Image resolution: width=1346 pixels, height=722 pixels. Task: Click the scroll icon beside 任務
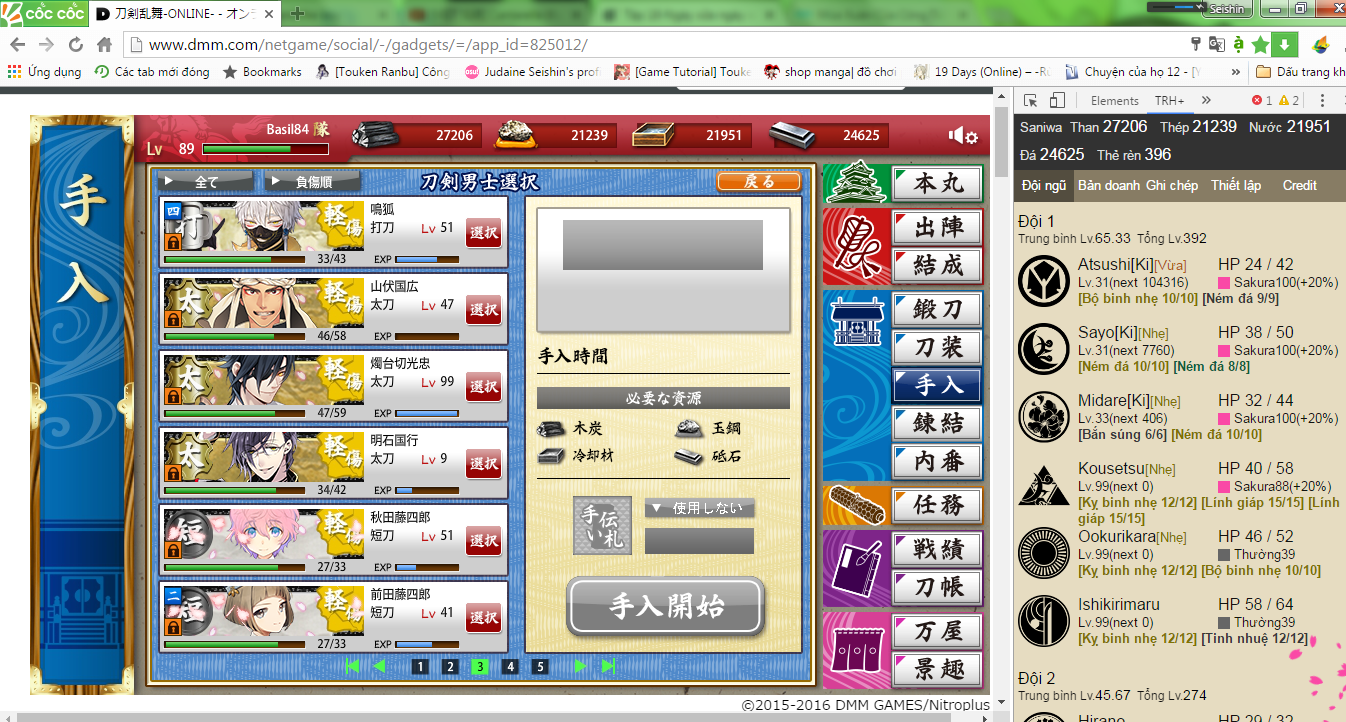tap(856, 506)
